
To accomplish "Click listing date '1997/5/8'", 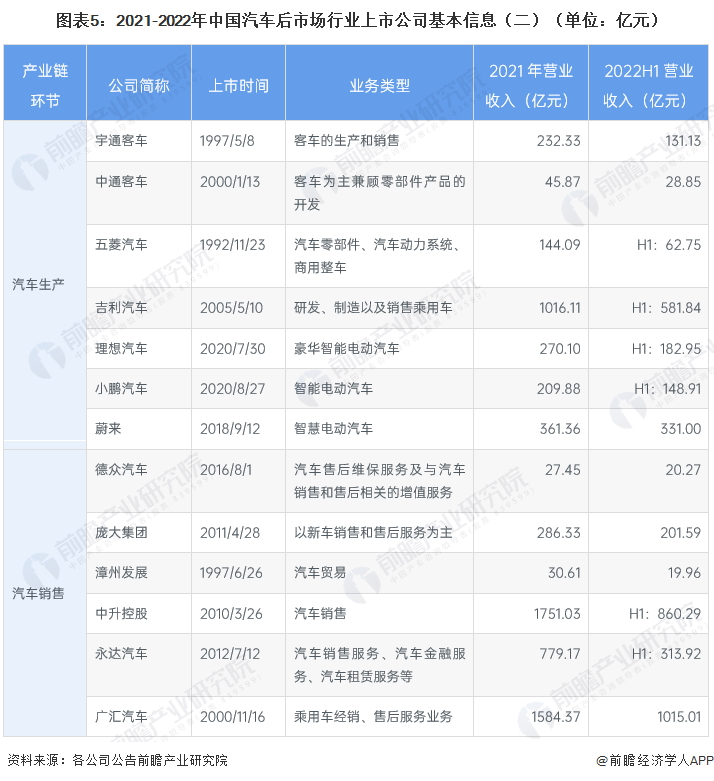I will (x=227, y=141).
